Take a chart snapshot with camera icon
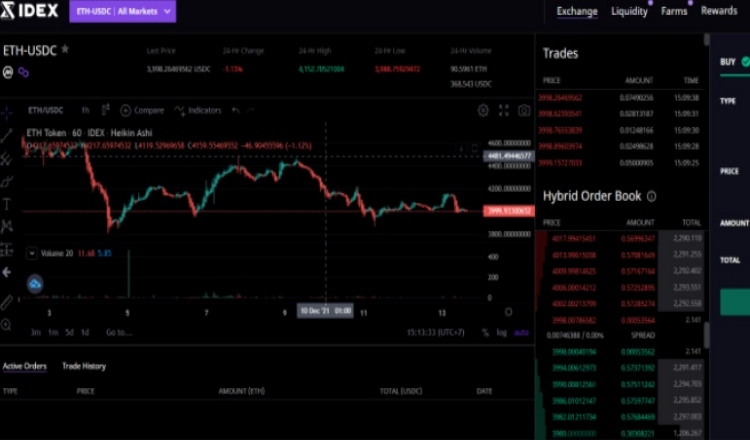This screenshot has height=440, width=750. click(x=524, y=110)
